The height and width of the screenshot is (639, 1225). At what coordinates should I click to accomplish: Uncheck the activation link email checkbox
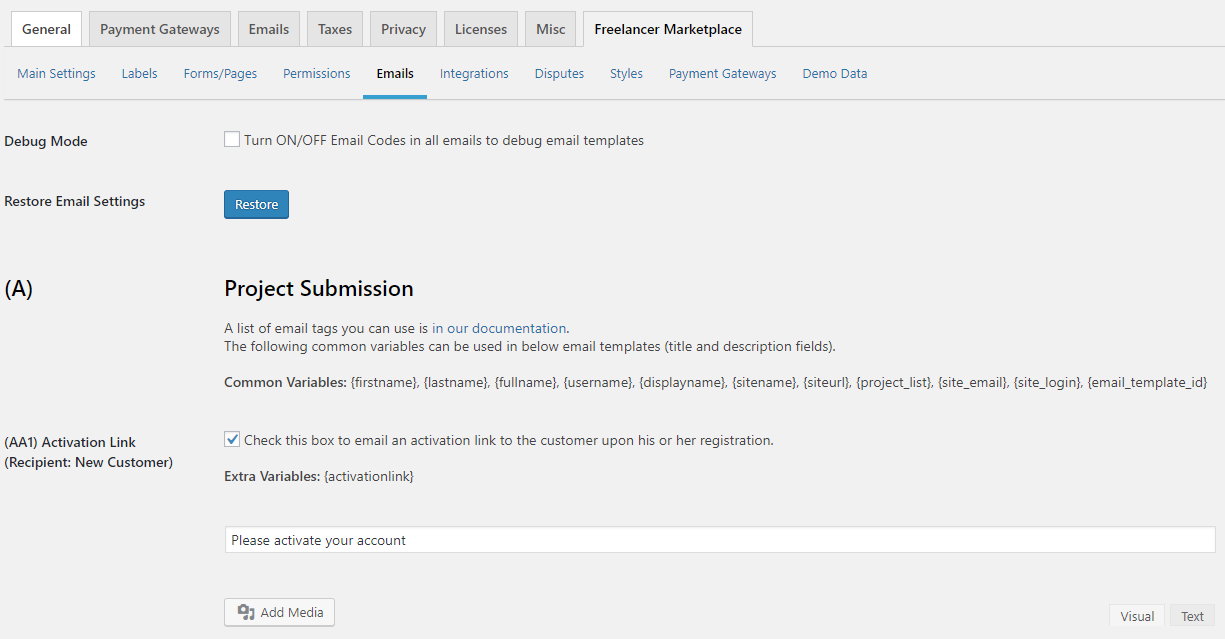point(232,439)
